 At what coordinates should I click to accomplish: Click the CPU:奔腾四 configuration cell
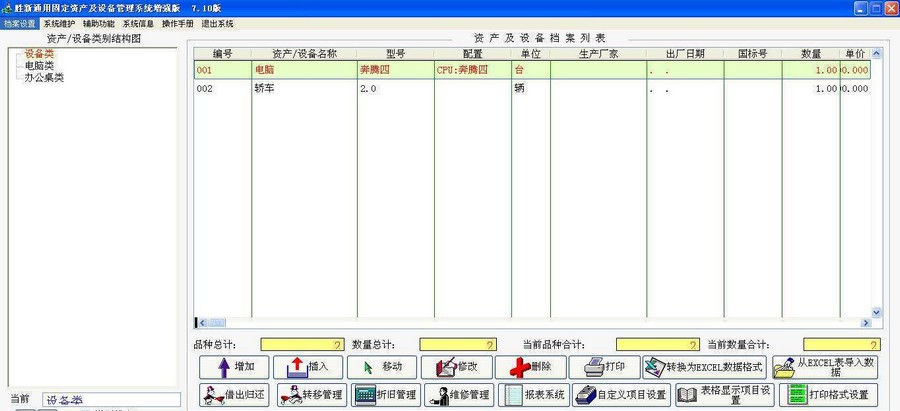[x=473, y=71]
